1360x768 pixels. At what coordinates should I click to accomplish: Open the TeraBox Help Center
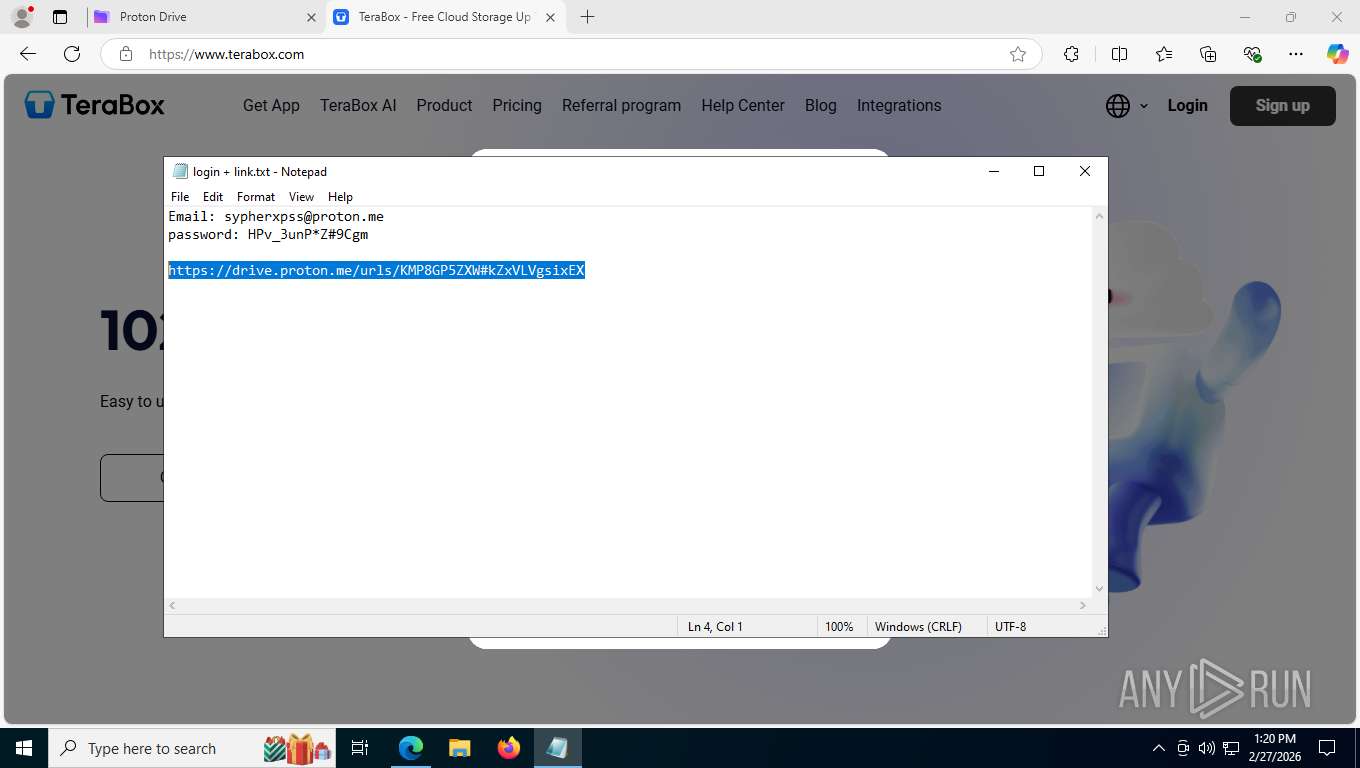(743, 105)
